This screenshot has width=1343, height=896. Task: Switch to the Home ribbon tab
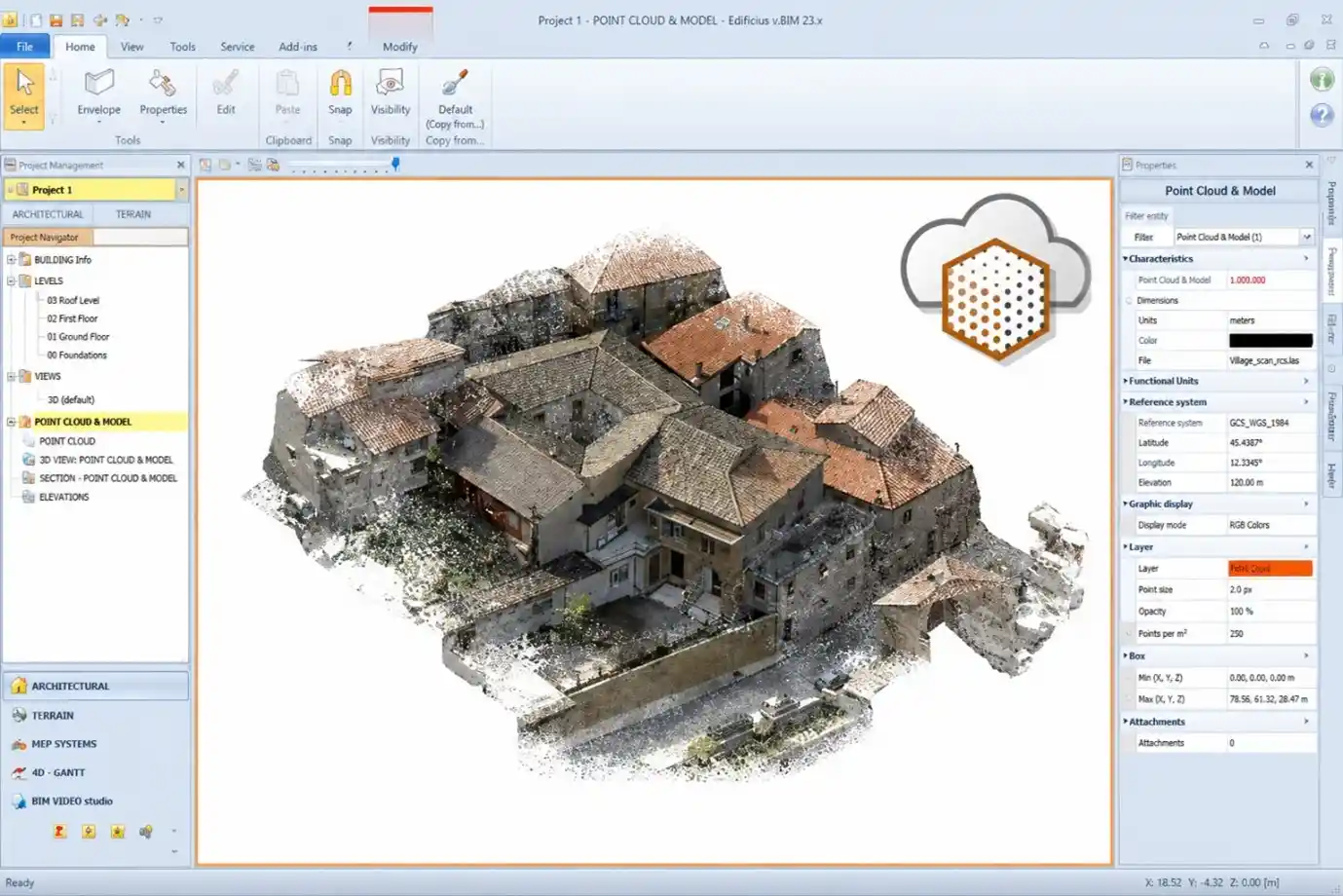pyautogui.click(x=80, y=46)
